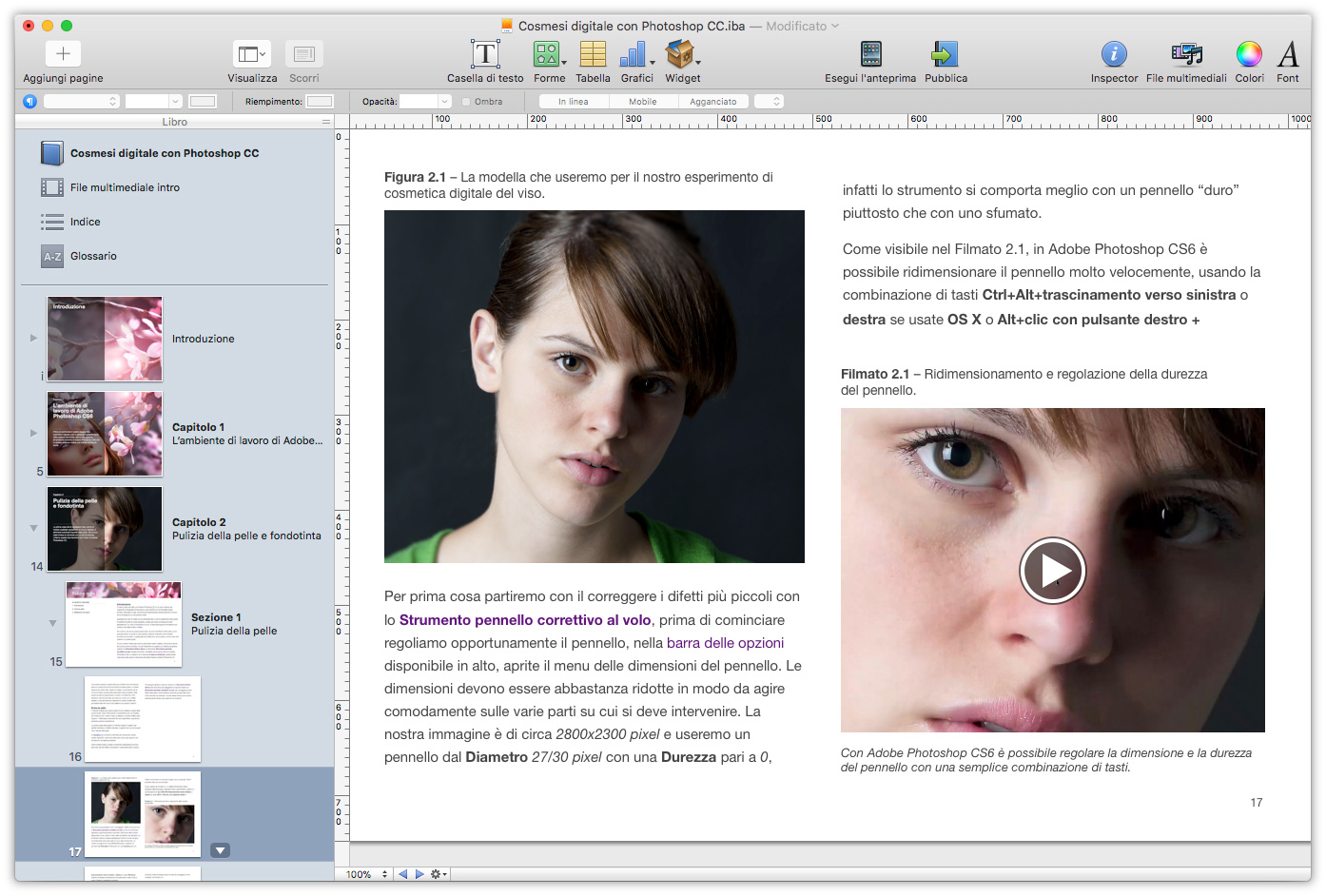Click the Filmato 2.1 title text
Viewport: 1326px width, 896px height.
click(x=1024, y=381)
